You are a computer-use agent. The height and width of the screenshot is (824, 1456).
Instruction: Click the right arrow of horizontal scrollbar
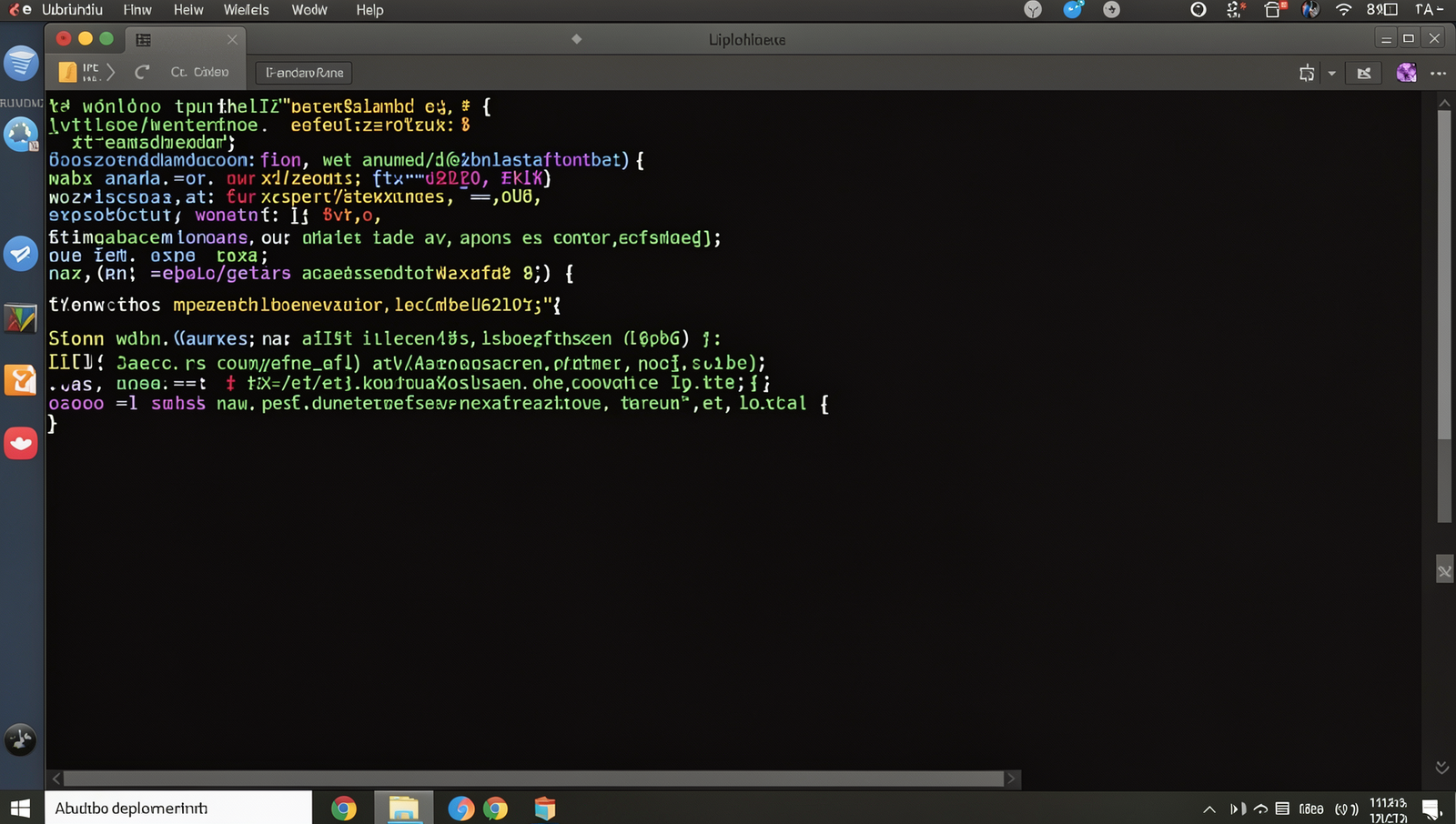pyautogui.click(x=1011, y=779)
